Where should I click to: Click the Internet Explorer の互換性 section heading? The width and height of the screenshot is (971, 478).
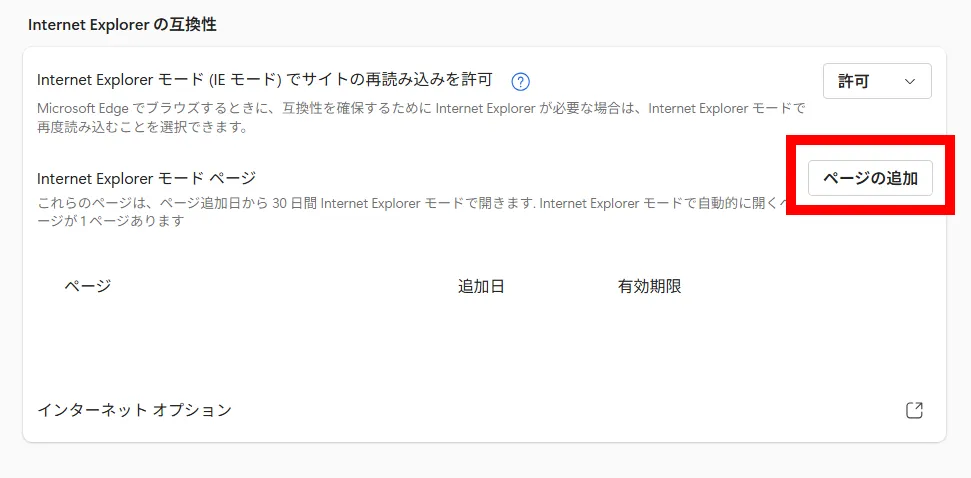[122, 25]
